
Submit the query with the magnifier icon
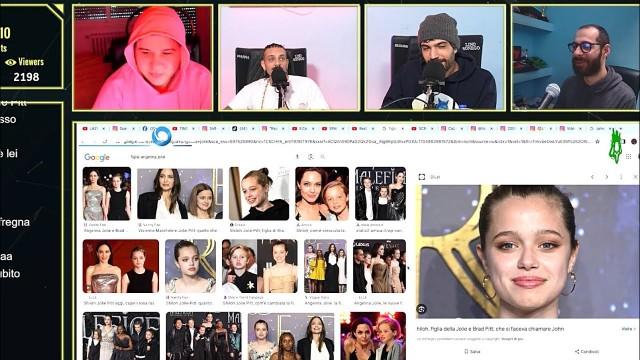(322, 157)
